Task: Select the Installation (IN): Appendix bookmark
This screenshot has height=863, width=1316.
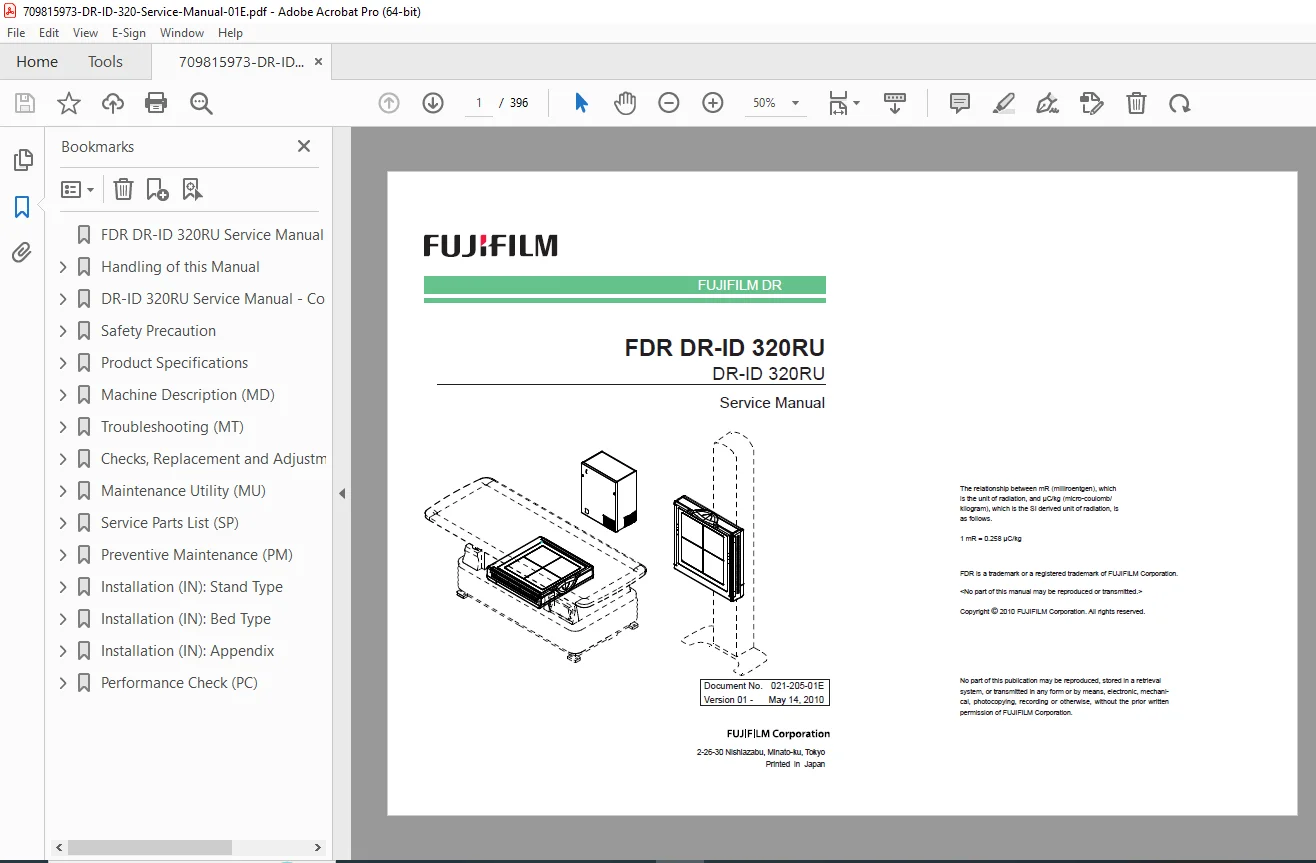Action: point(187,651)
